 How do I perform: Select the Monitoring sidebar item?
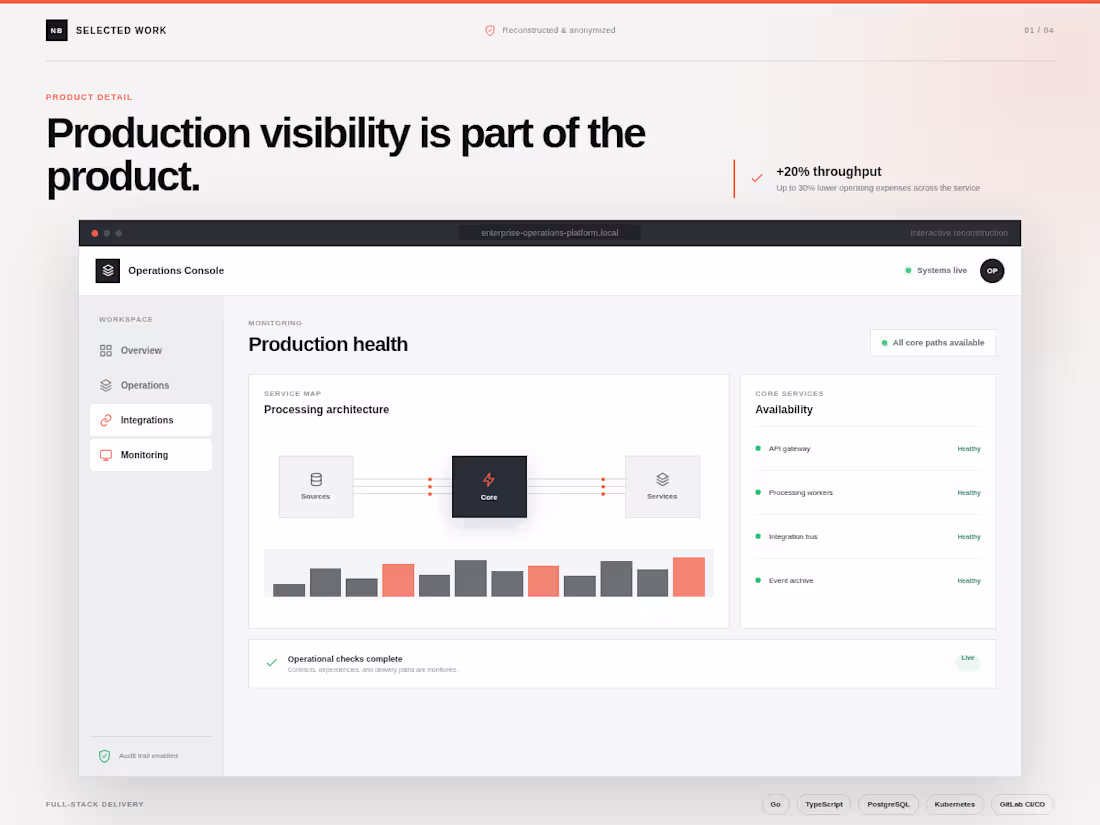pyautogui.click(x=151, y=455)
